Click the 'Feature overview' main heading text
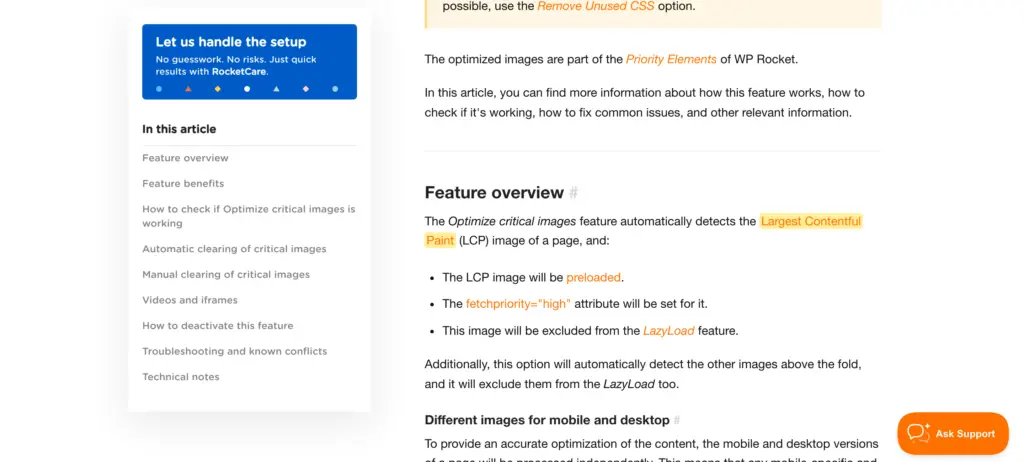The width and height of the screenshot is (1024, 462). 494,193
